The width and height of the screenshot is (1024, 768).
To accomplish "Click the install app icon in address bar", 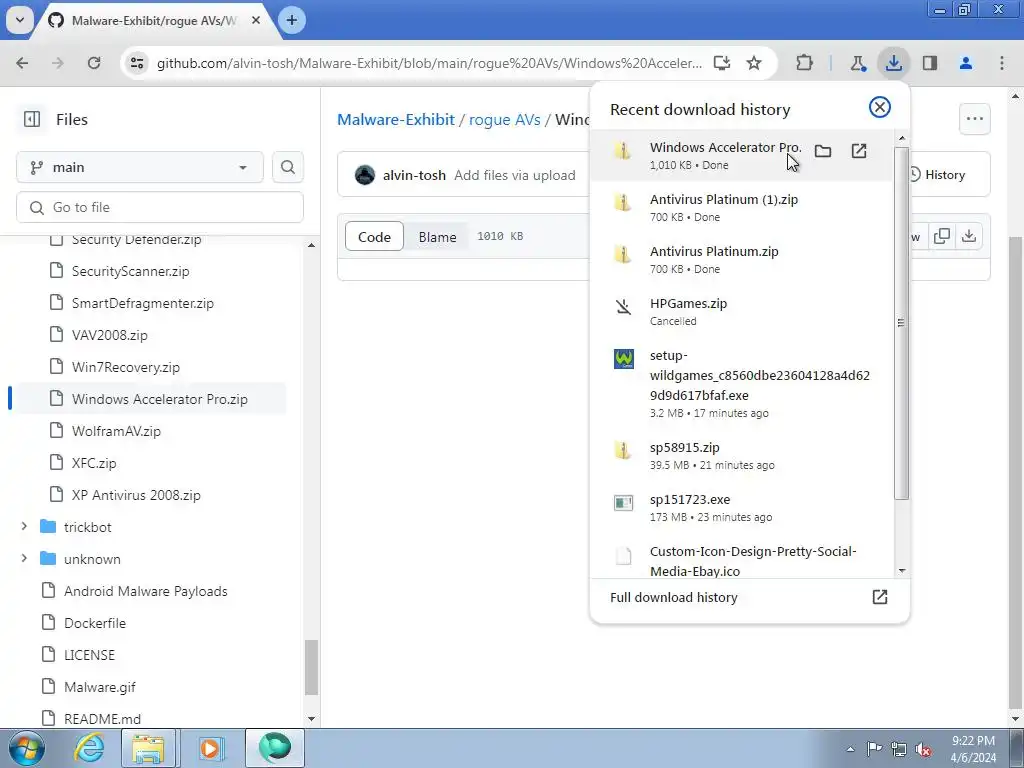I will [x=721, y=63].
